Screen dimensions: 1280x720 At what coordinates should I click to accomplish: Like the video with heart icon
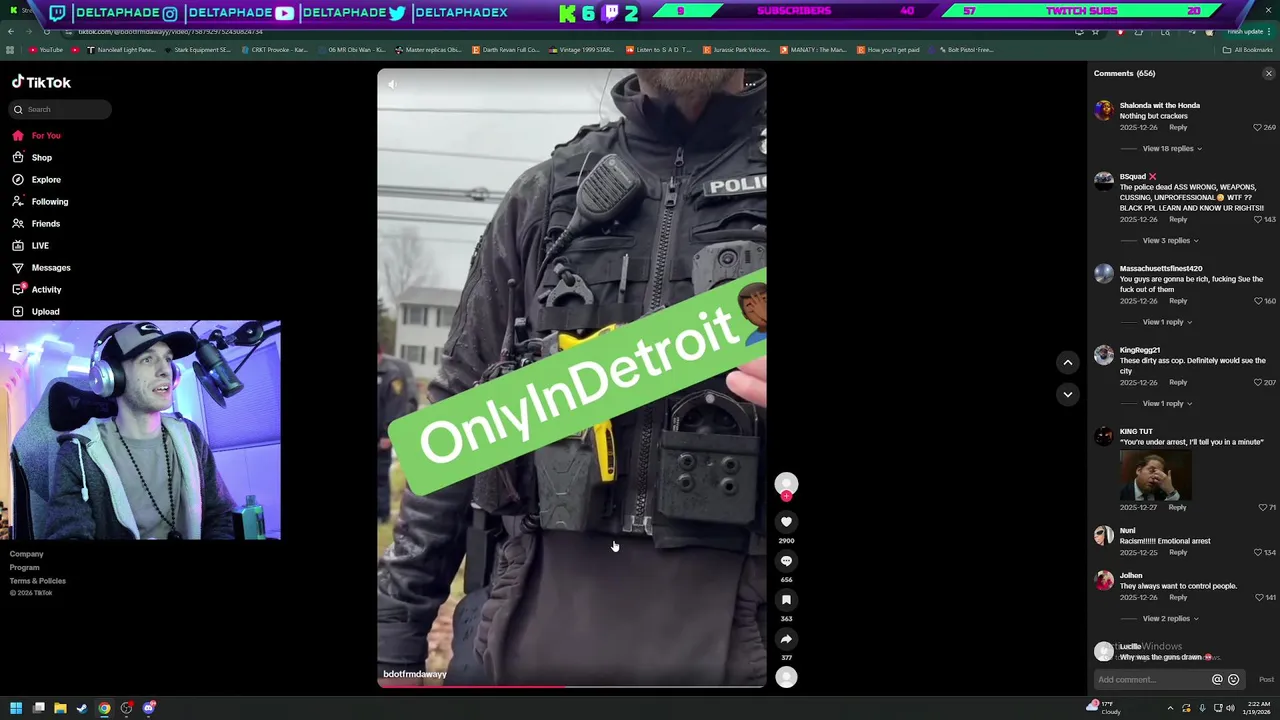786,522
